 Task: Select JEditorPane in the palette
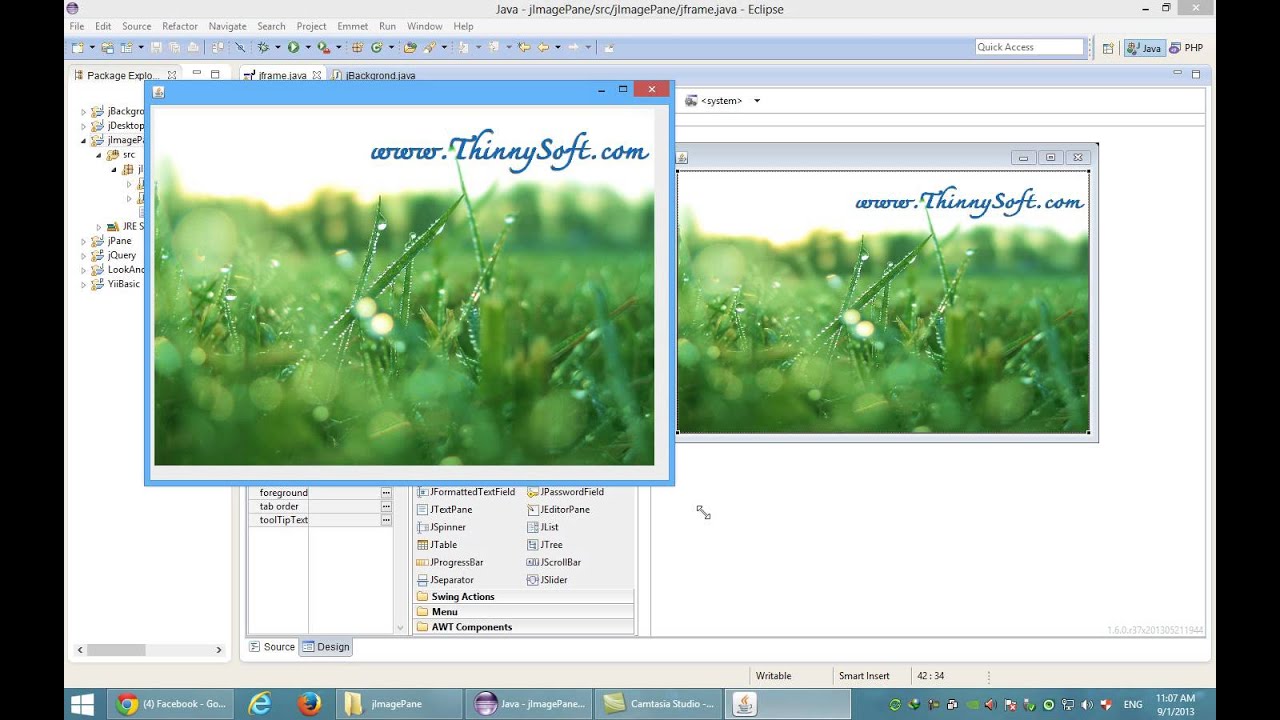(x=558, y=510)
